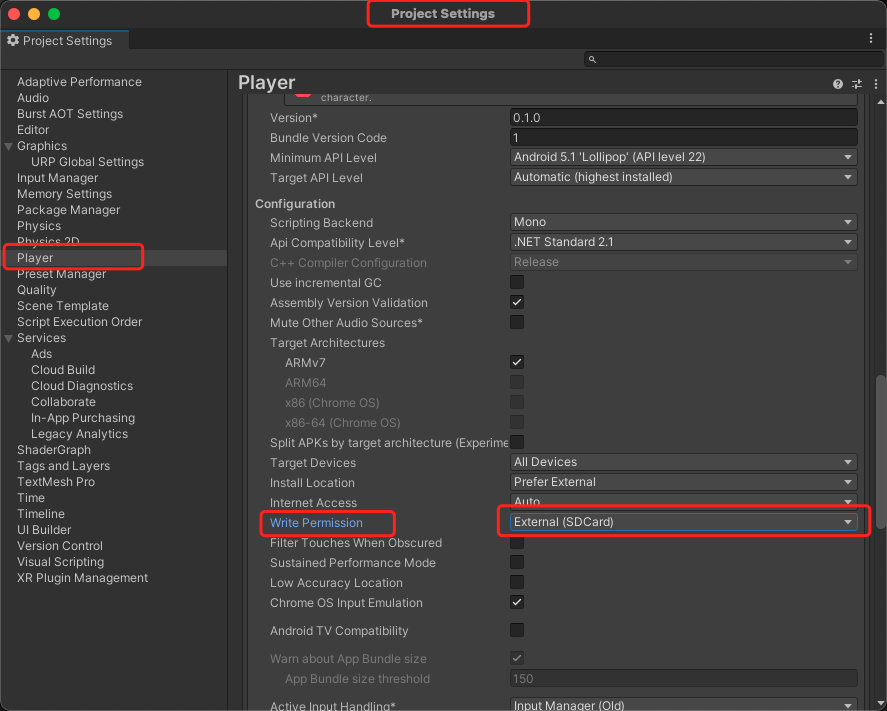The height and width of the screenshot is (711, 887).
Task: Collapse the Graphics tree section
Action: 9,146
